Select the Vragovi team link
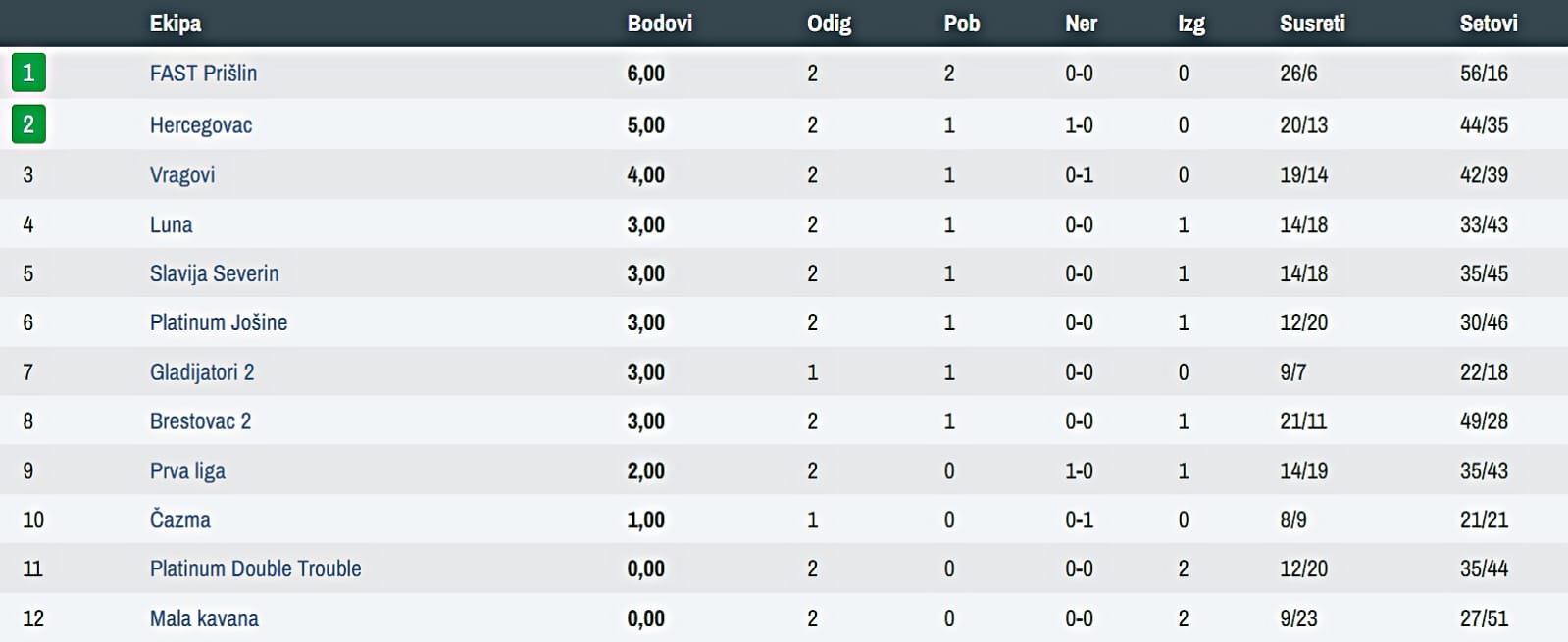Image resolution: width=1568 pixels, height=642 pixels. tap(182, 175)
